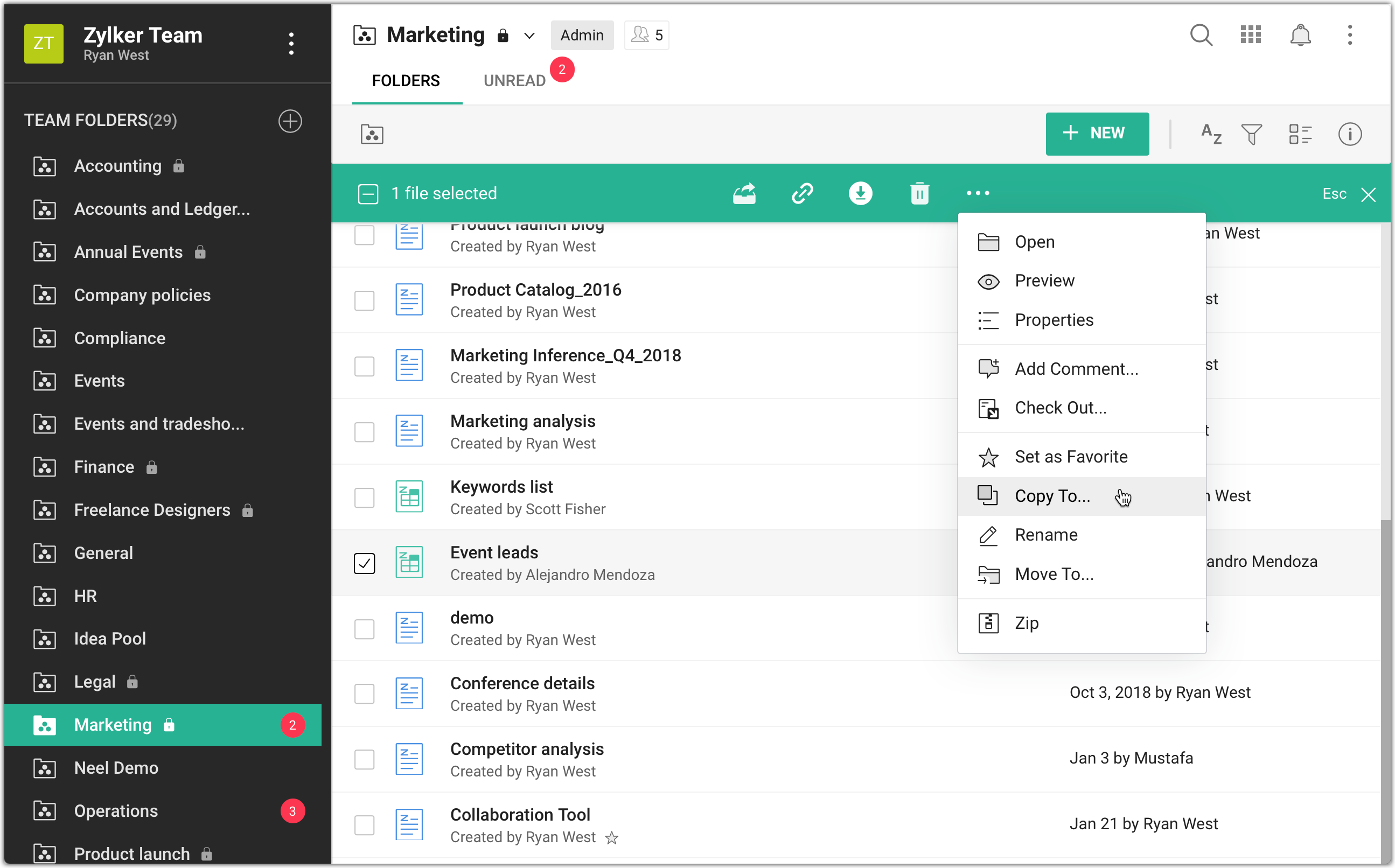
Task: Open Zylker Team three-dot menu
Action: 291,44
